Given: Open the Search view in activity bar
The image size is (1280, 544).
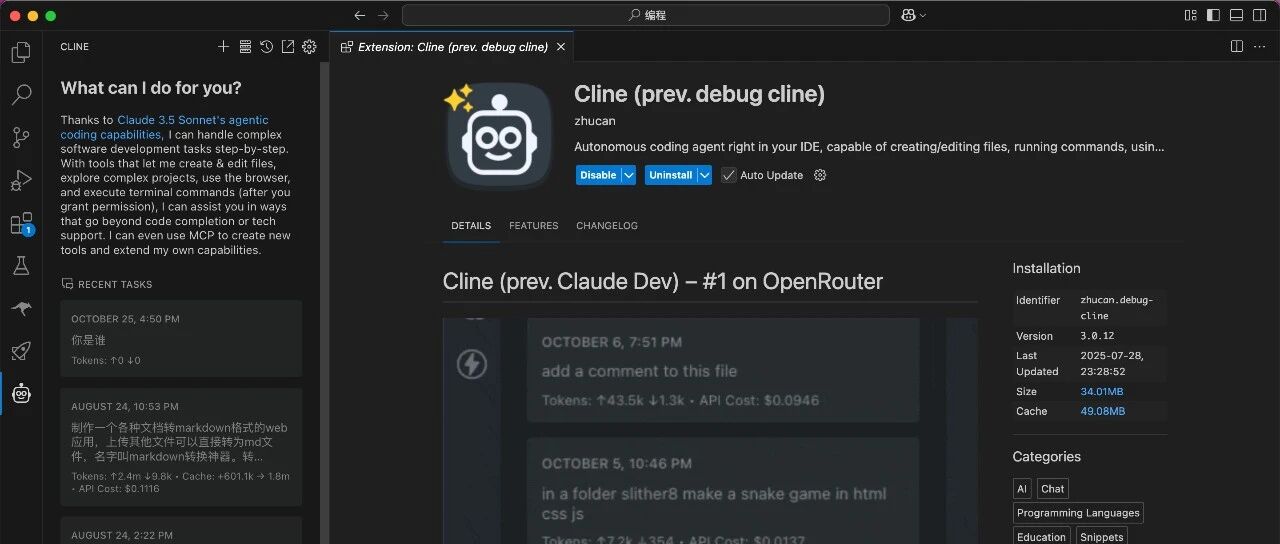Looking at the screenshot, I should tap(21, 95).
